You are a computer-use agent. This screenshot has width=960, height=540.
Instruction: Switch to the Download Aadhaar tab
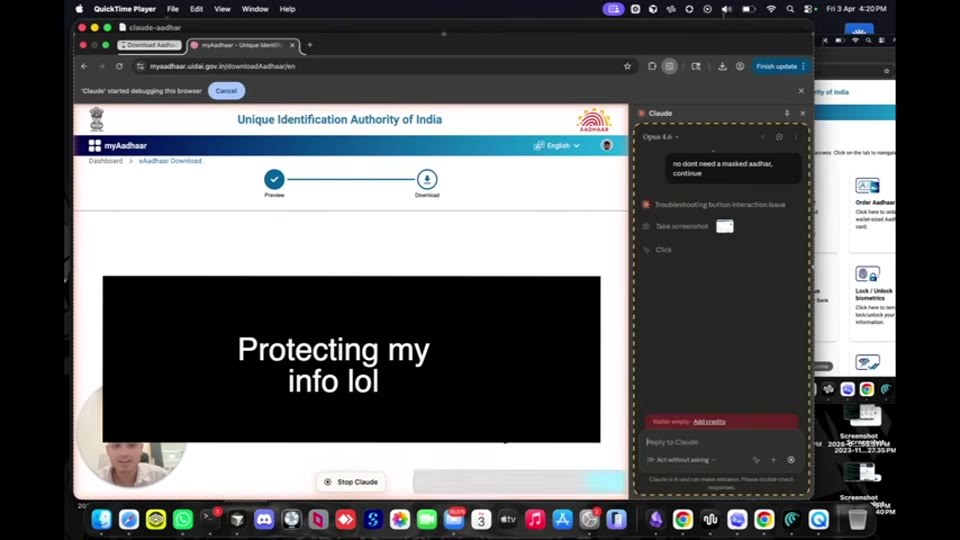pyautogui.click(x=150, y=45)
